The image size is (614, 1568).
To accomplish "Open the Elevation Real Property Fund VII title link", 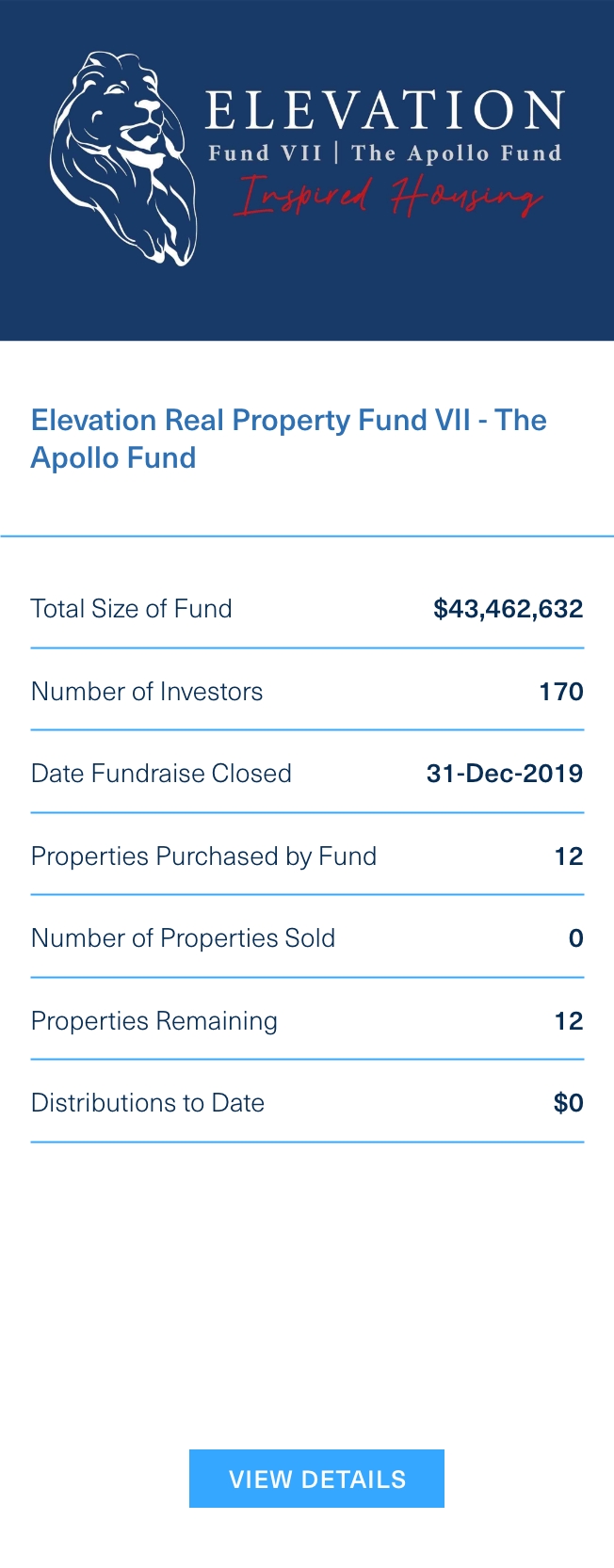I will pyautogui.click(x=288, y=439).
